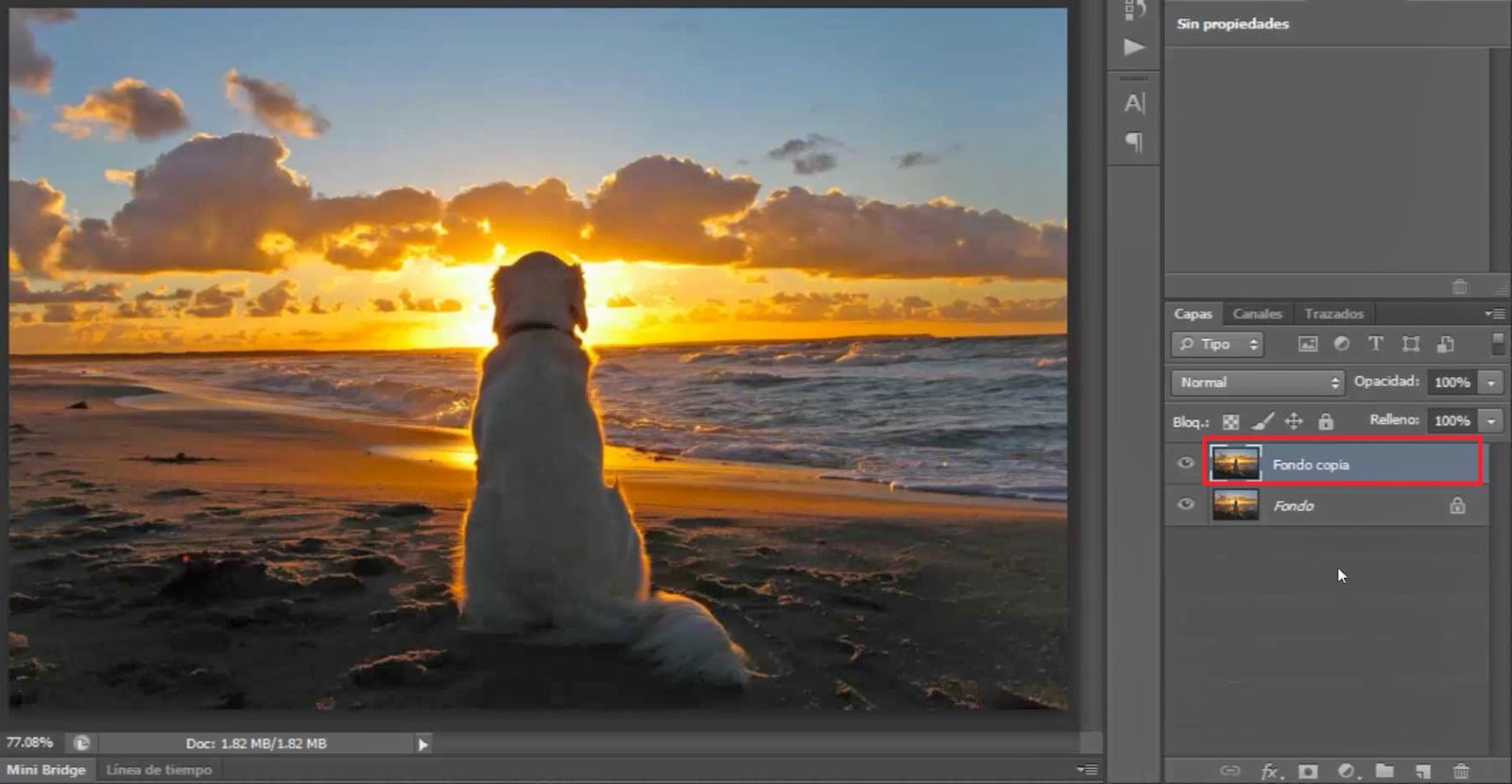Click the Fondo layer lock icon

[1457, 505]
